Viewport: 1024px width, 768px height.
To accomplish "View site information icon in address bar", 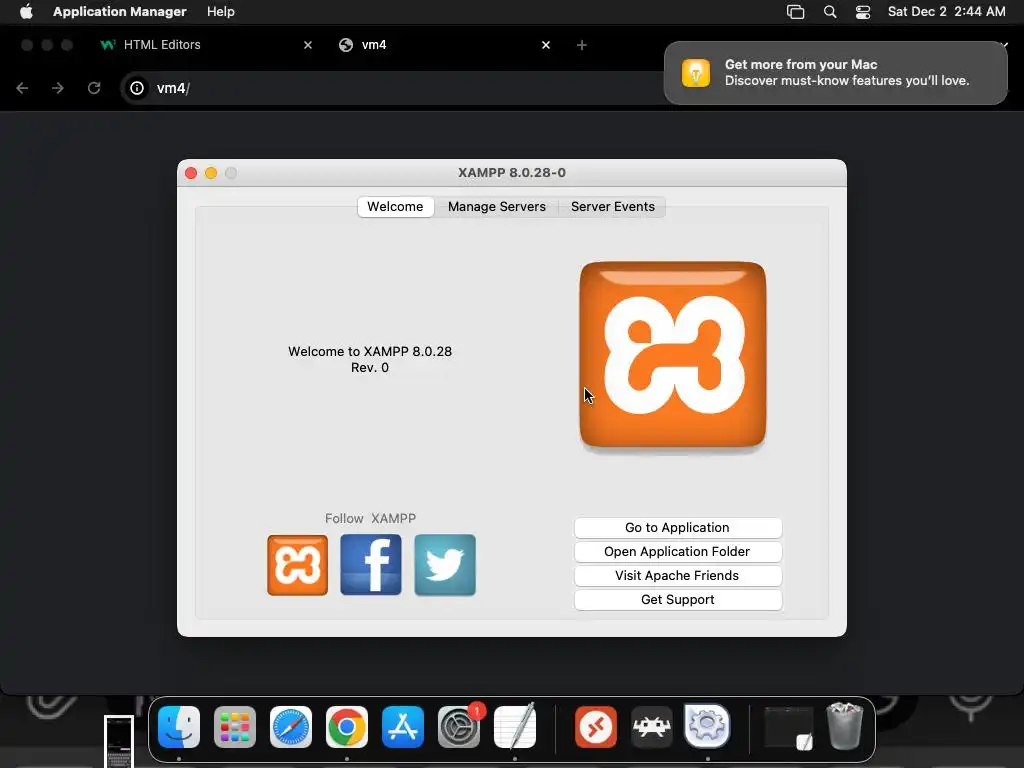I will pos(136,88).
